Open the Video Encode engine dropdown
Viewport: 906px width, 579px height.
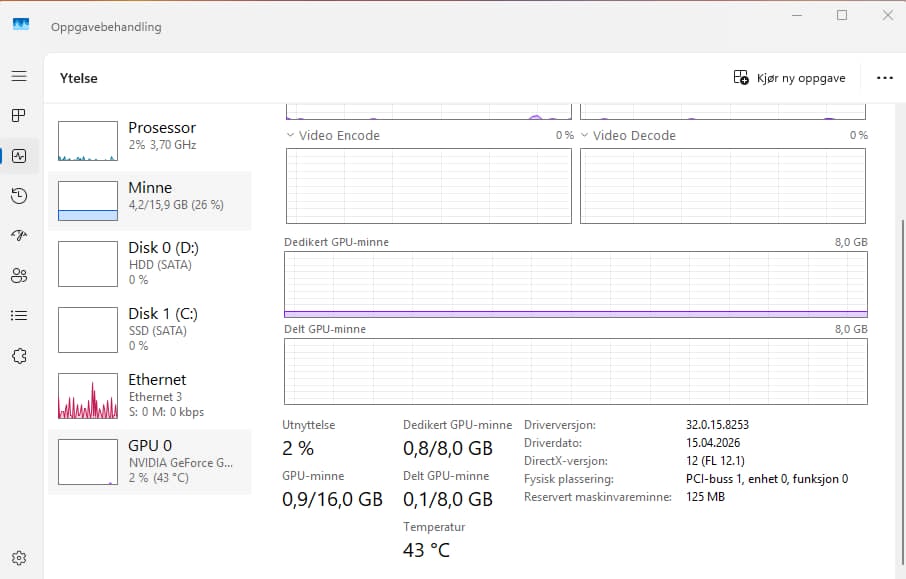pyautogui.click(x=290, y=135)
